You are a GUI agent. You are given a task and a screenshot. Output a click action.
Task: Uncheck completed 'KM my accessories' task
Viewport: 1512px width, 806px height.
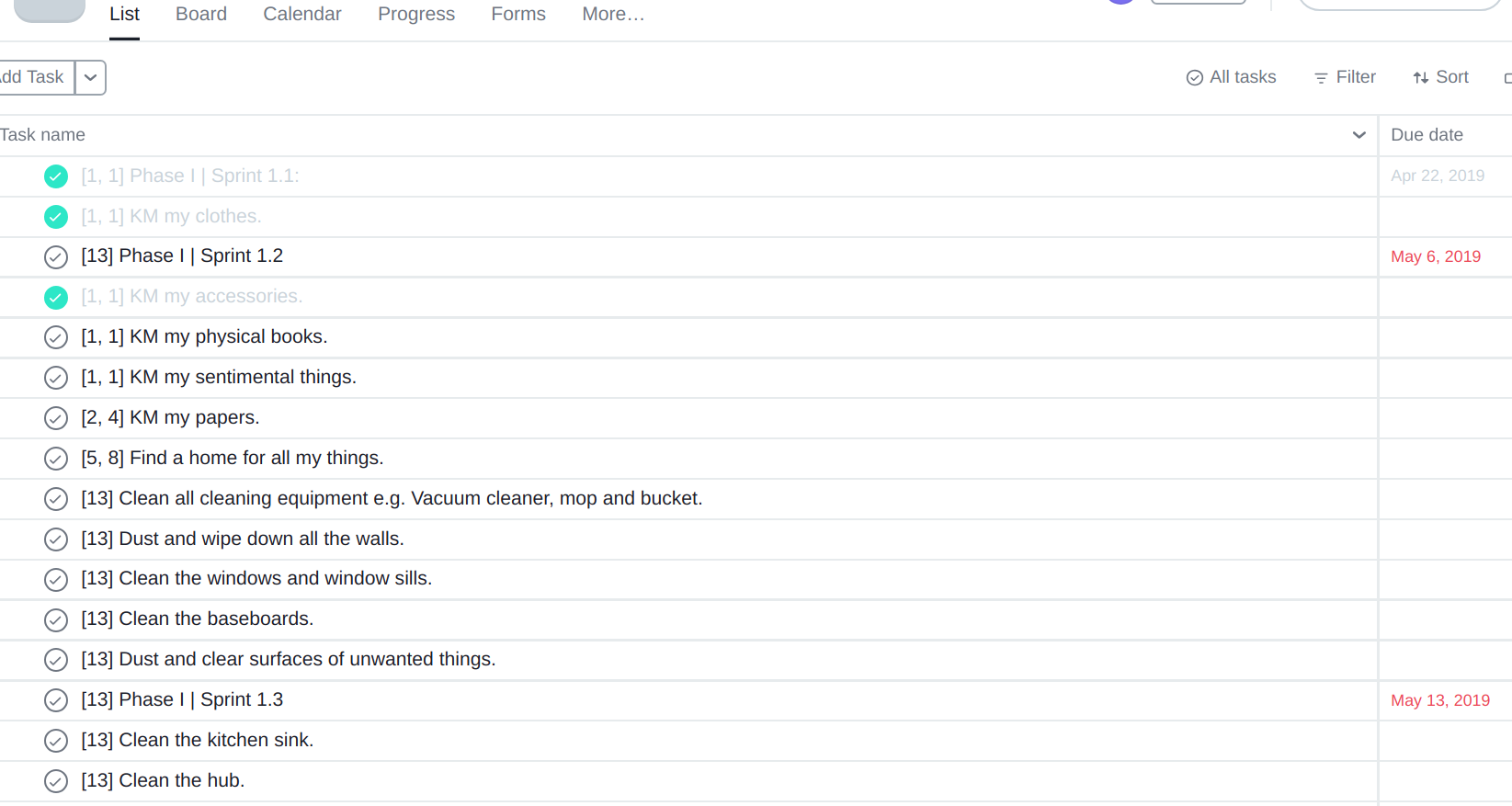[56, 298]
